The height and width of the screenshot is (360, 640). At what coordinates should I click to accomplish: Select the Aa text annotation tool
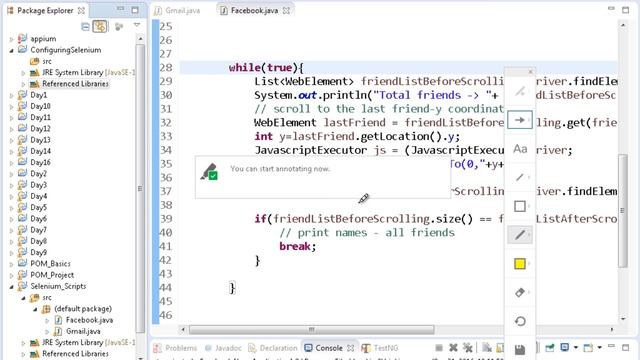point(520,149)
